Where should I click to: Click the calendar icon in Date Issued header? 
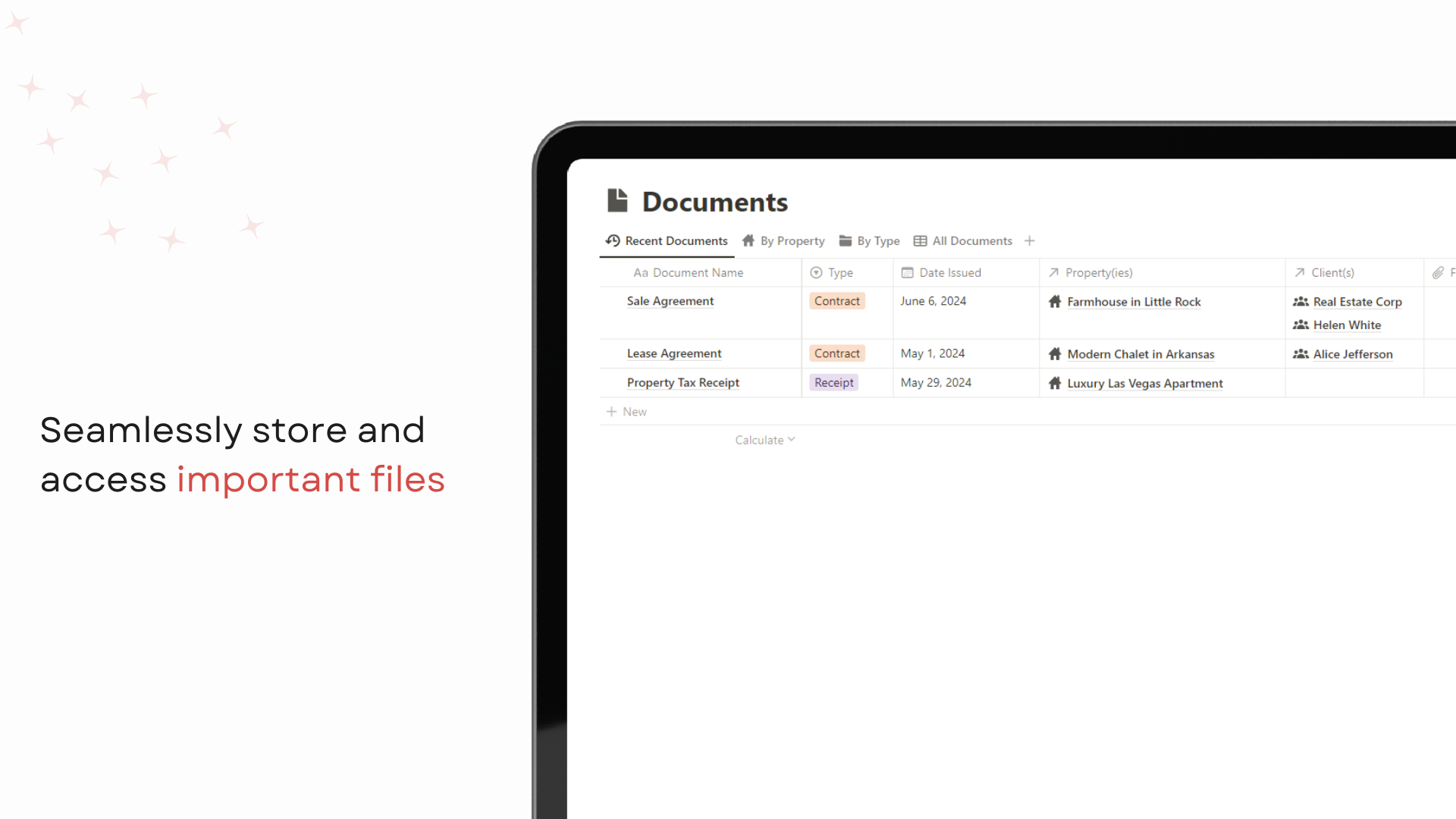(907, 272)
